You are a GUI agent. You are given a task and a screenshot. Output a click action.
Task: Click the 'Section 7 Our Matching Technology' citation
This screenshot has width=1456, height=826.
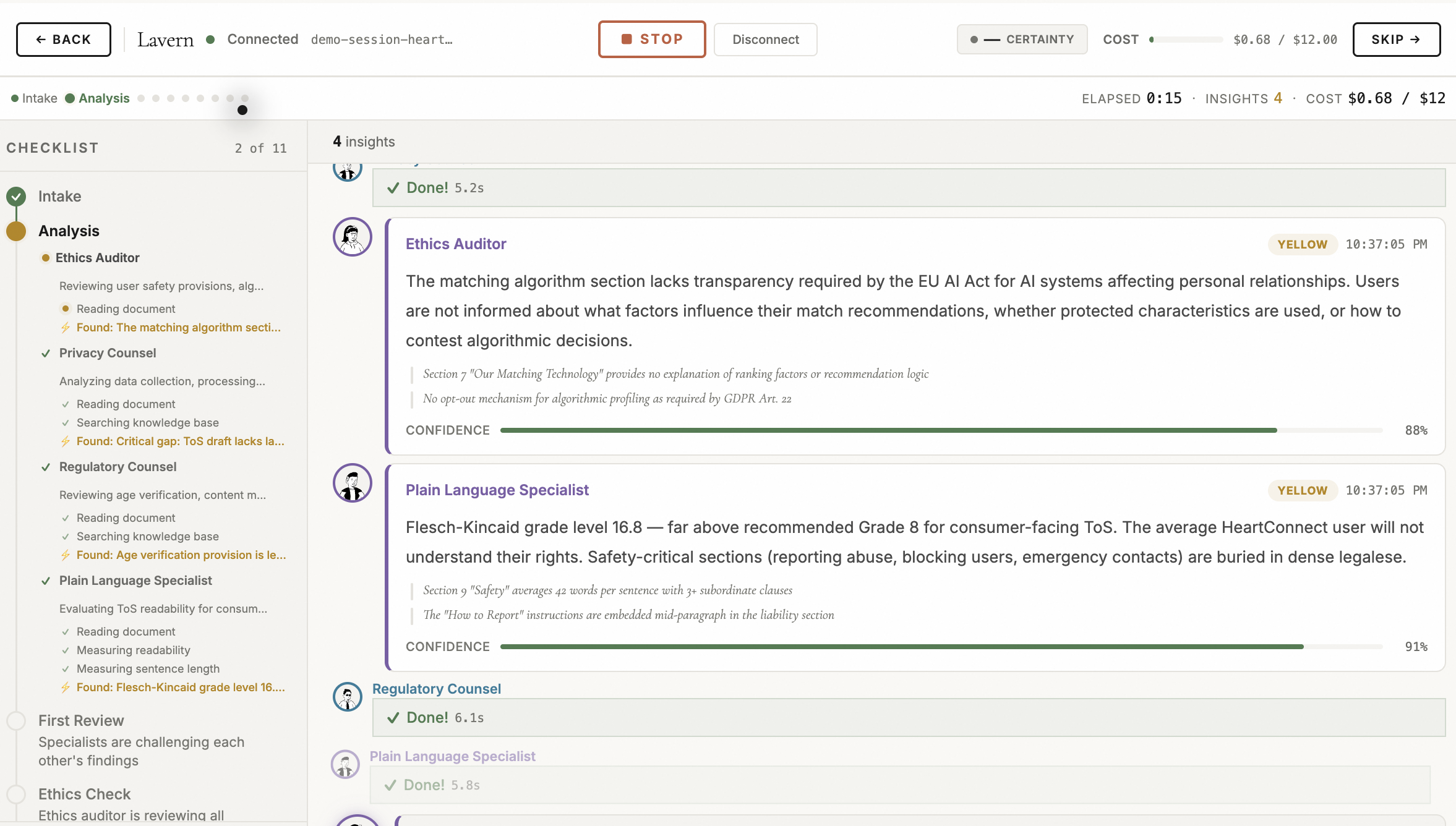point(676,374)
